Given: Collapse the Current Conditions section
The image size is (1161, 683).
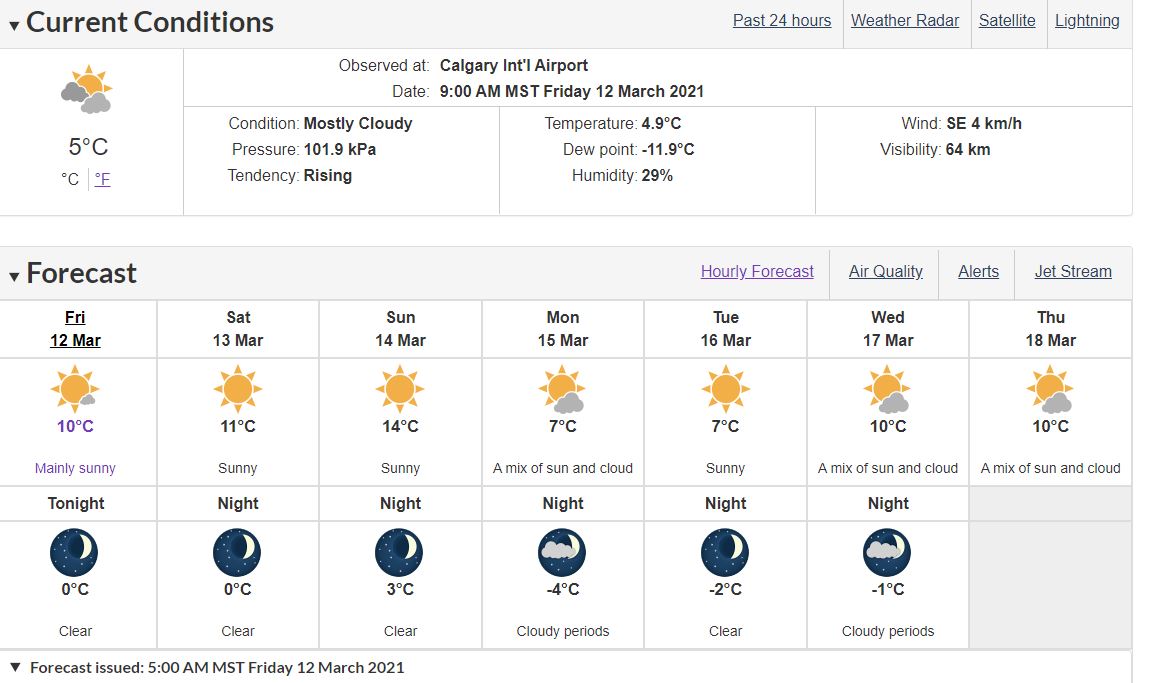Looking at the screenshot, I should click(x=14, y=25).
